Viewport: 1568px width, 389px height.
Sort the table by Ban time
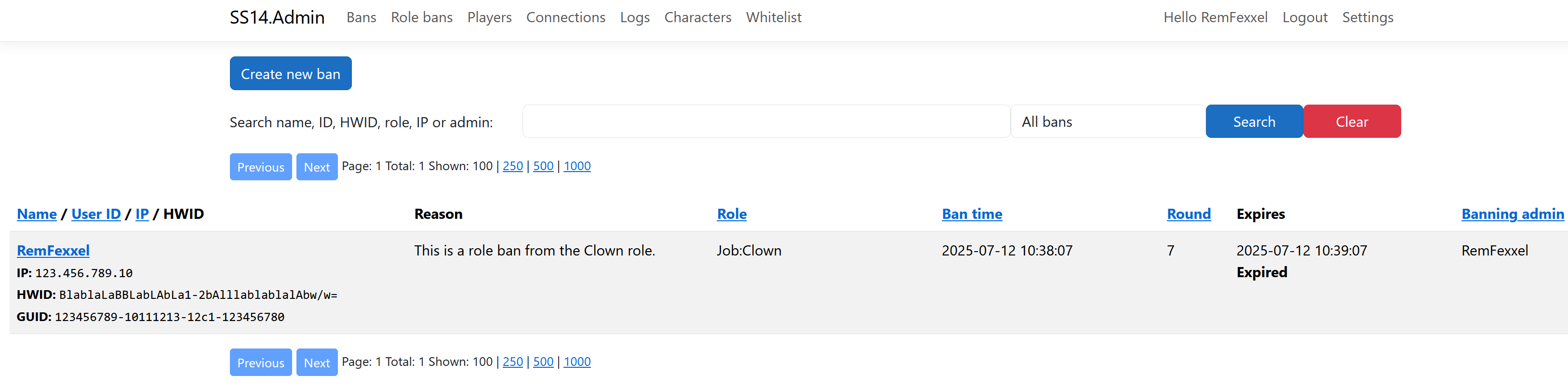(x=971, y=214)
